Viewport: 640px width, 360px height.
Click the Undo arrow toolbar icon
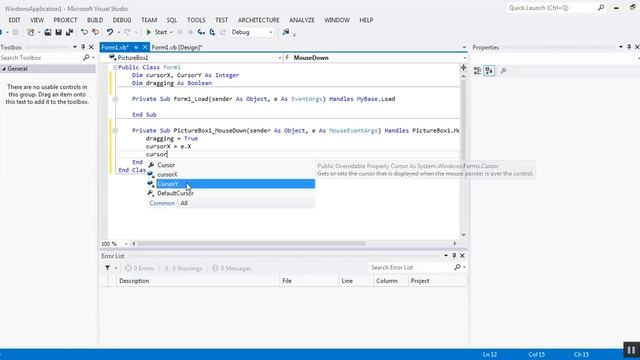point(110,32)
